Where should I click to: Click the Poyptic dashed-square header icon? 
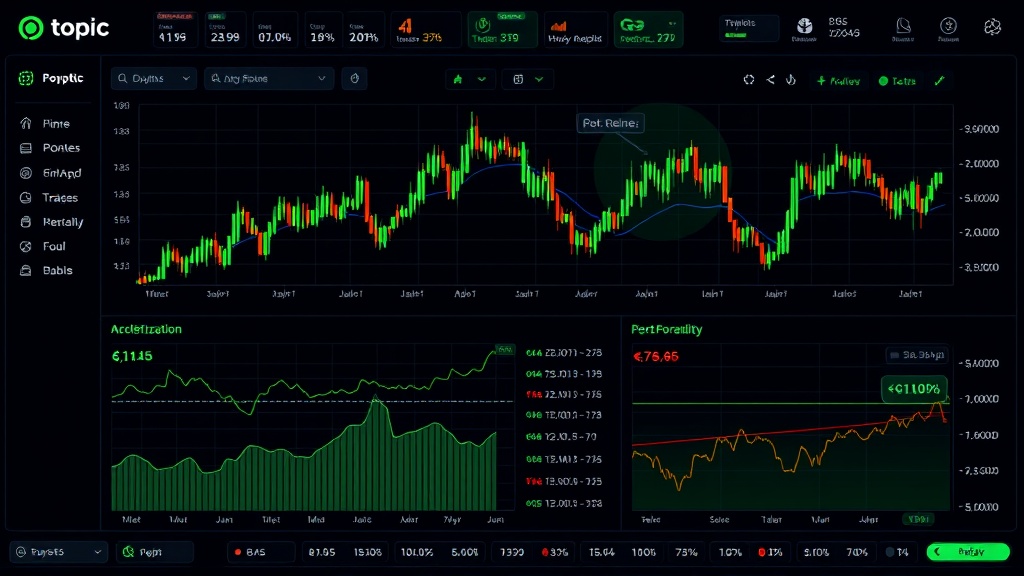[x=25, y=78]
